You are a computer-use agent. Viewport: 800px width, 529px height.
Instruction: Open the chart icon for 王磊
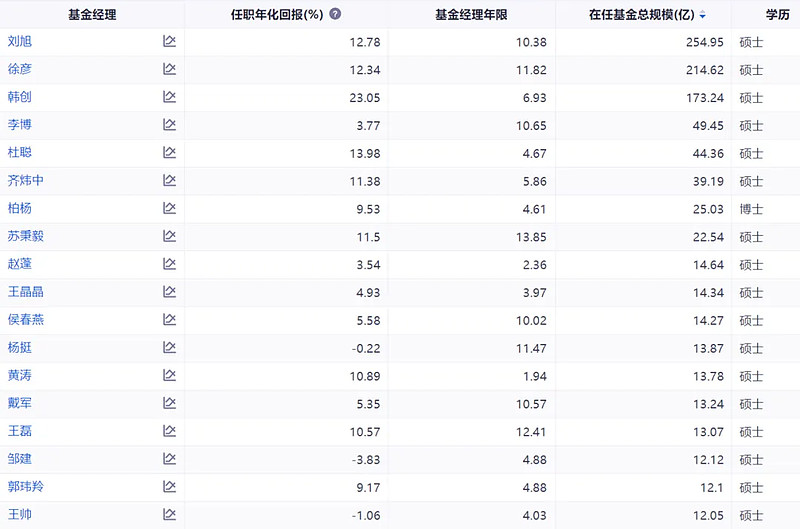[x=169, y=431]
